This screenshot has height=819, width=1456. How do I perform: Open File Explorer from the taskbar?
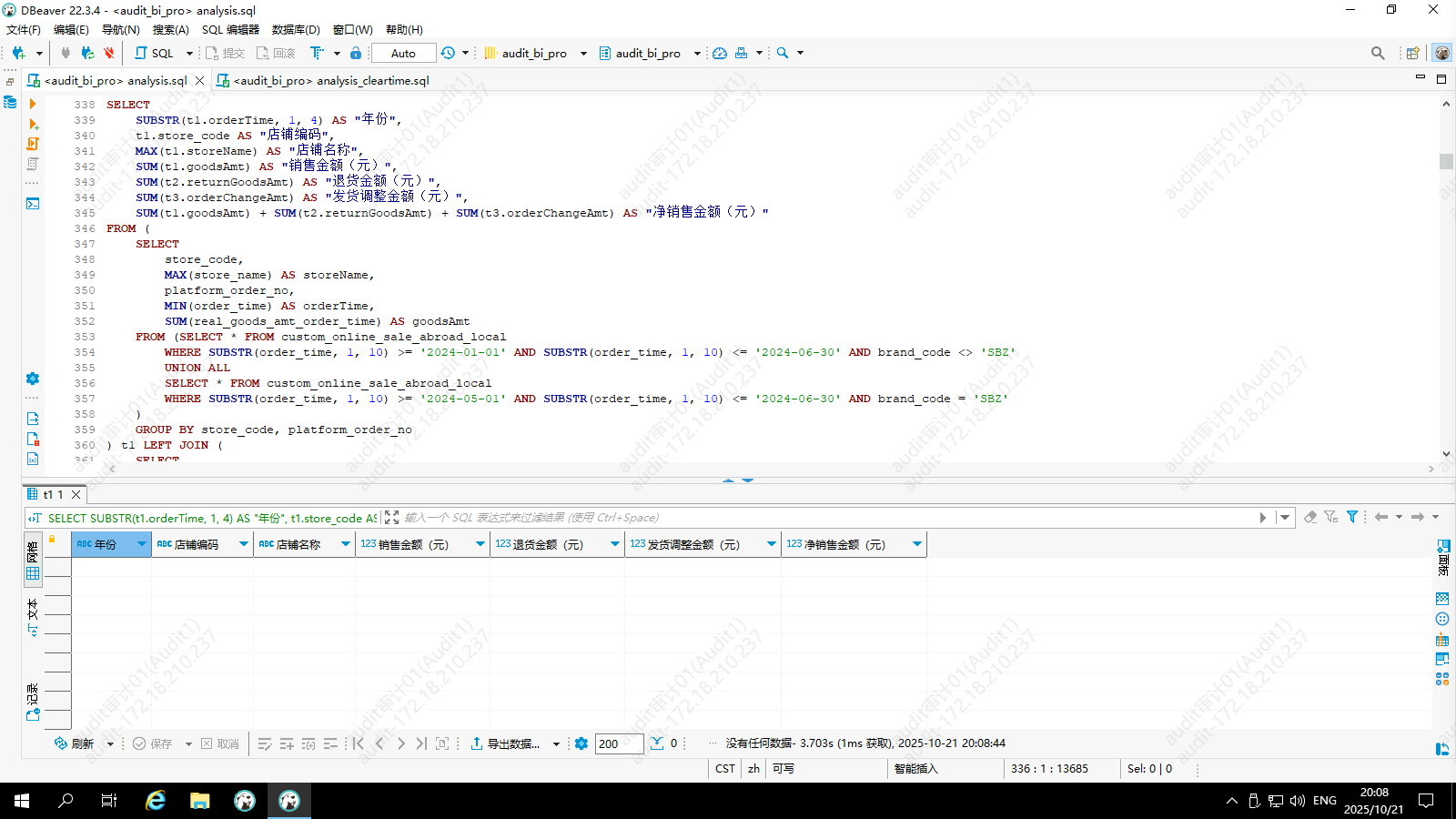(199, 801)
